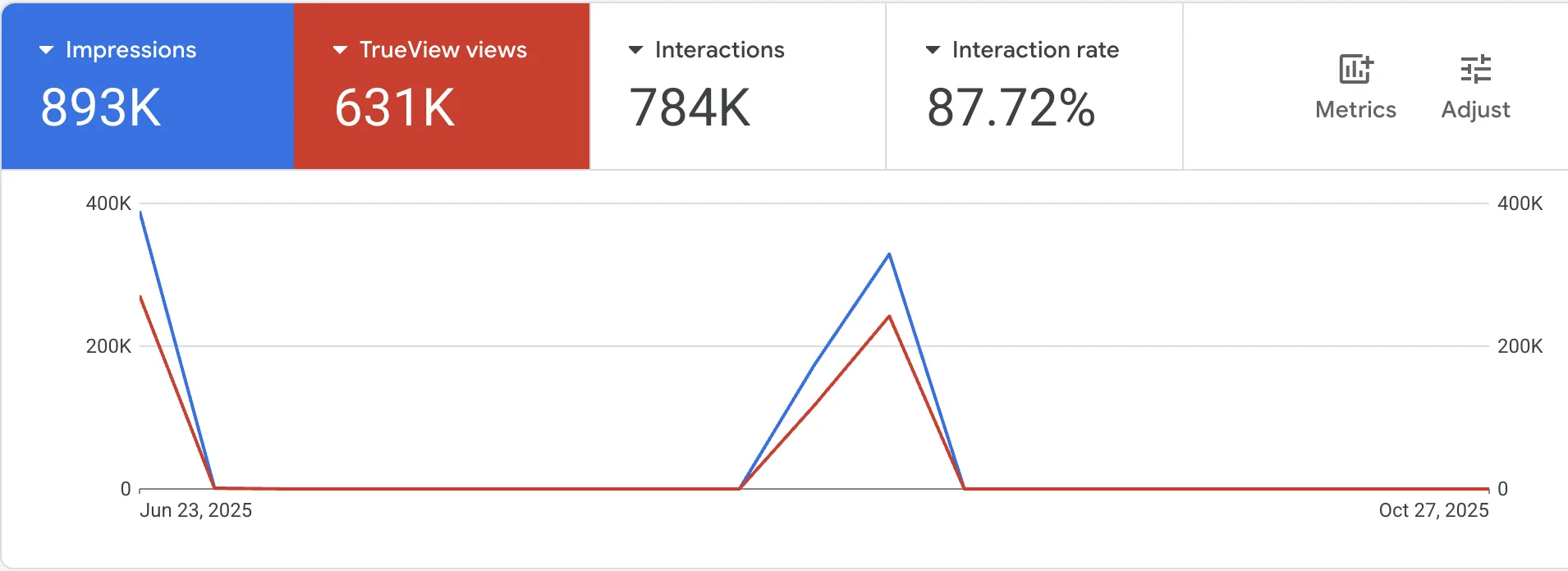Open the TrueView views dropdown arrow
The height and width of the screenshot is (571, 1568).
coord(341,50)
